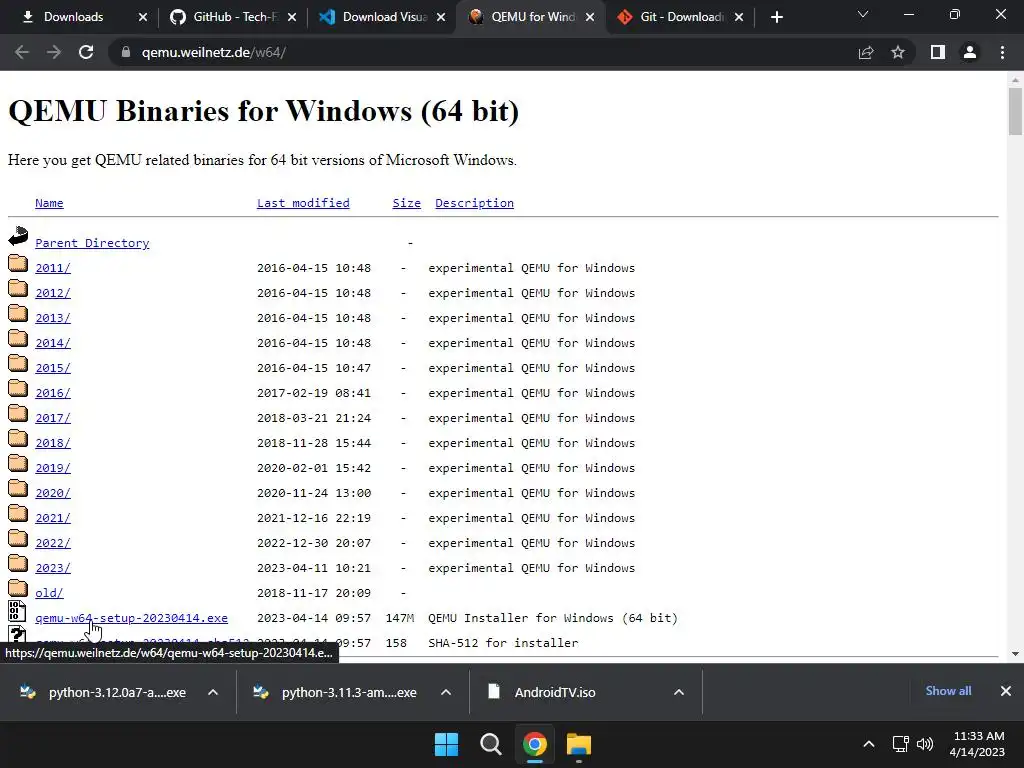Open File Explorer from the taskbar

tap(579, 744)
